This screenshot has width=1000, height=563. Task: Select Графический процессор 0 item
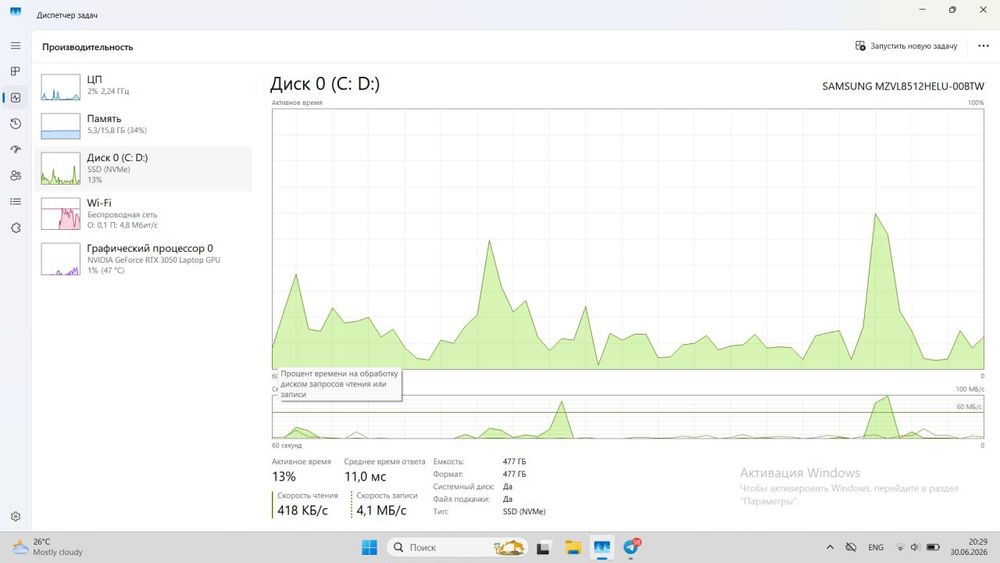tap(143, 259)
